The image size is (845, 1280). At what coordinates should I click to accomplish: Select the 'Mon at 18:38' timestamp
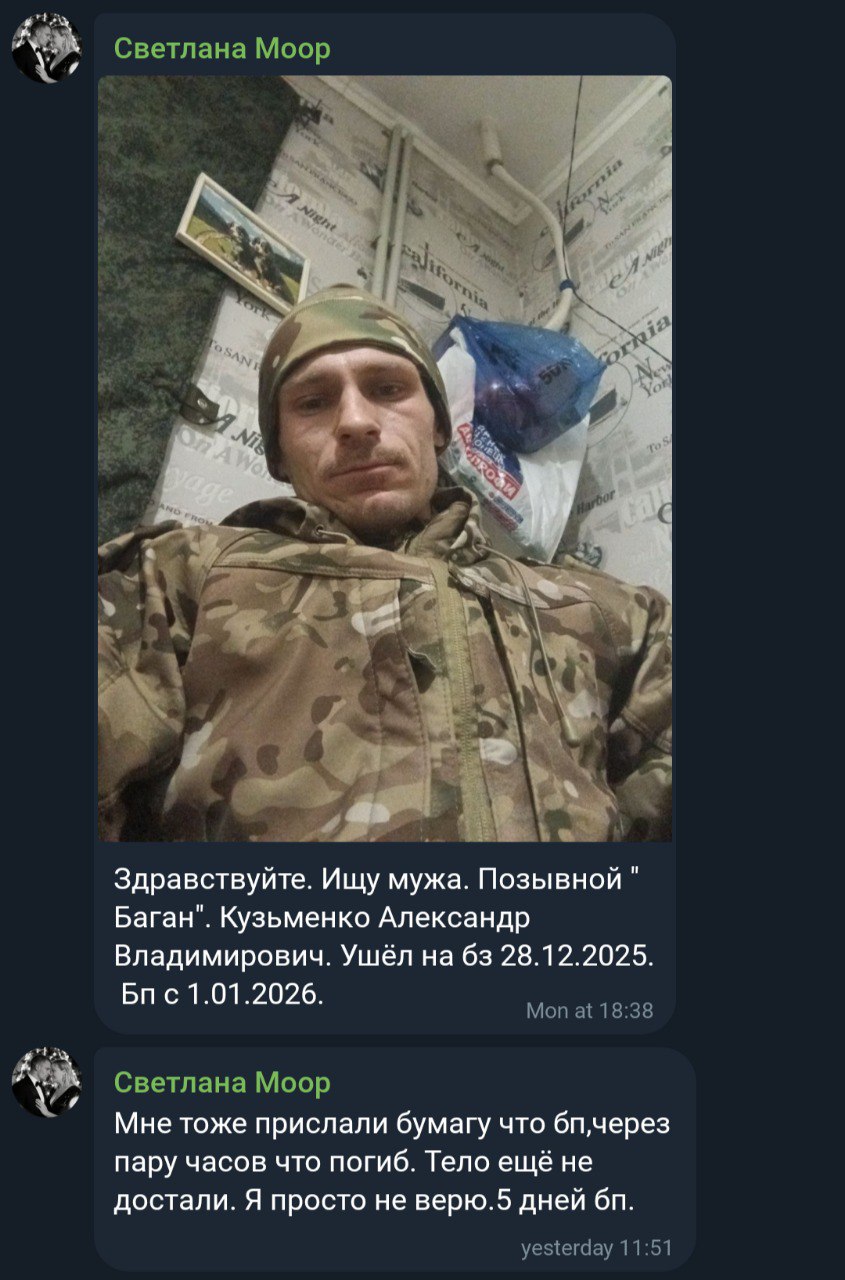point(589,1011)
